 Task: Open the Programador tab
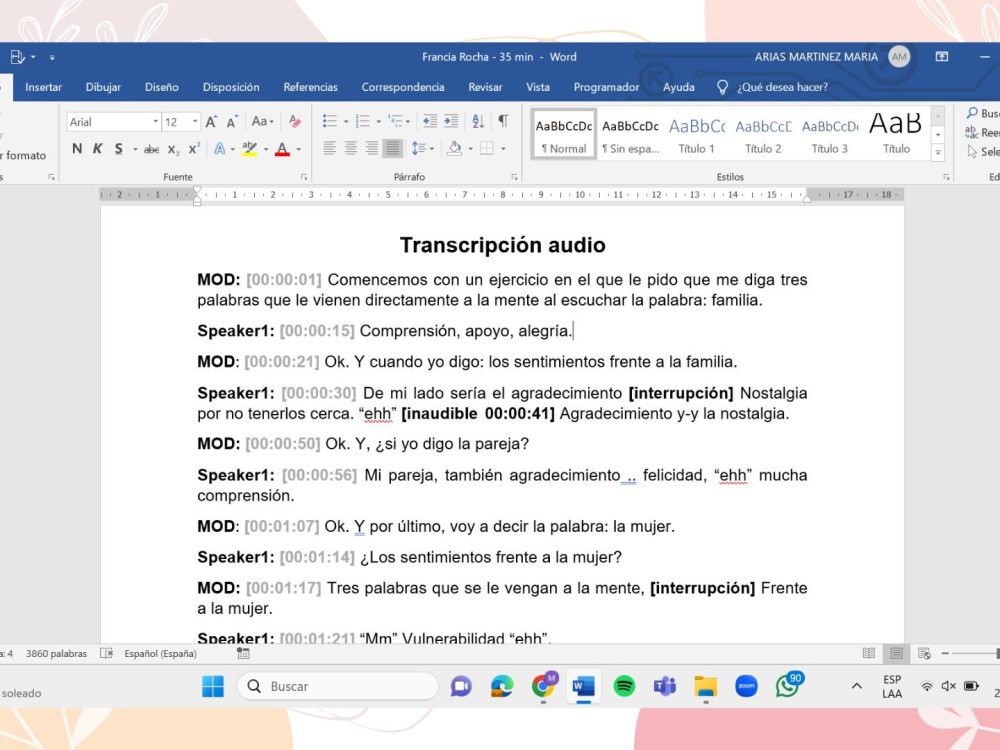606,87
